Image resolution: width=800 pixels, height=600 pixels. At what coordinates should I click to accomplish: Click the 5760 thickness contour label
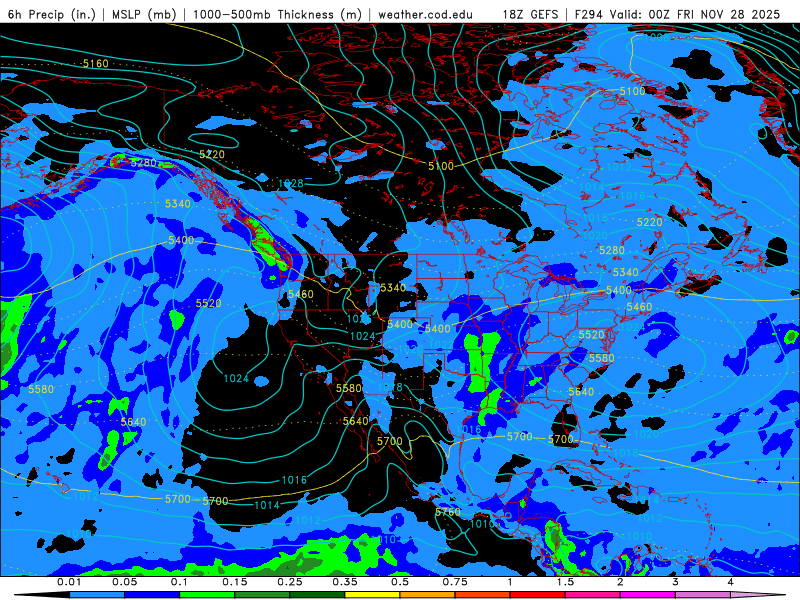coord(447,512)
